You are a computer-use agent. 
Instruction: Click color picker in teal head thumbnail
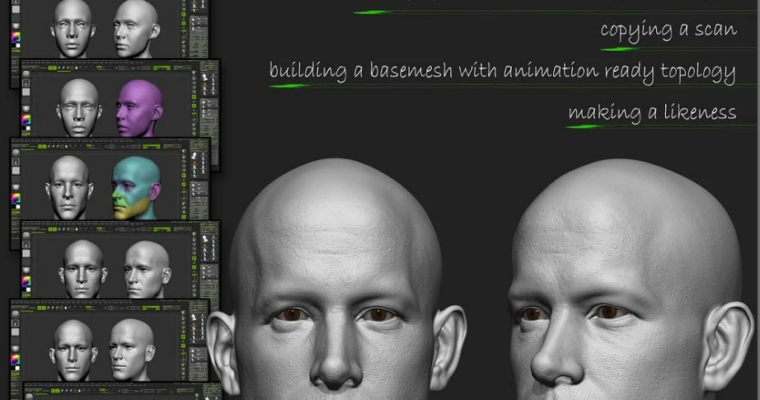pos(16,198)
